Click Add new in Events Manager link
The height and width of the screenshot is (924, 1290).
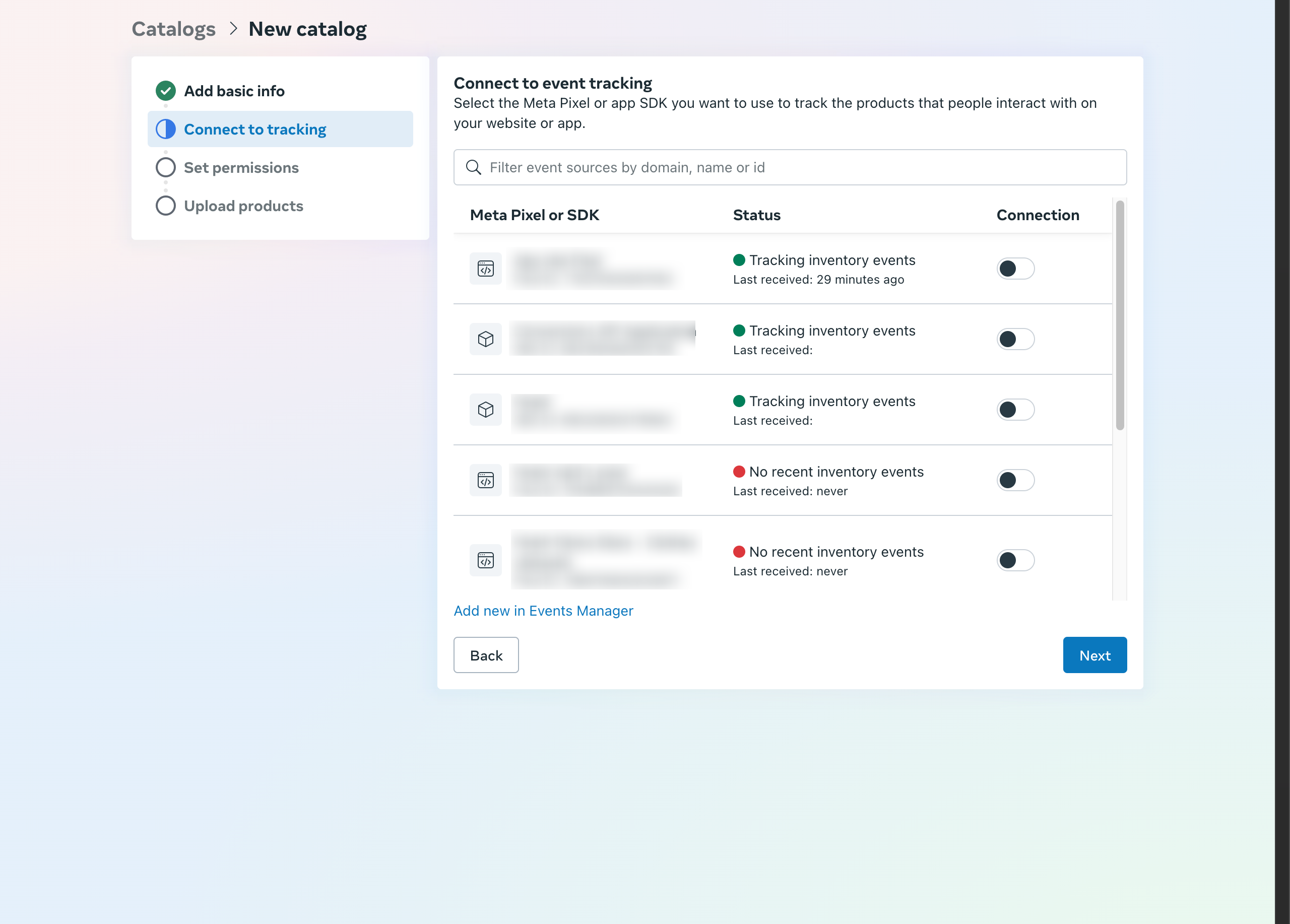[x=543, y=610]
